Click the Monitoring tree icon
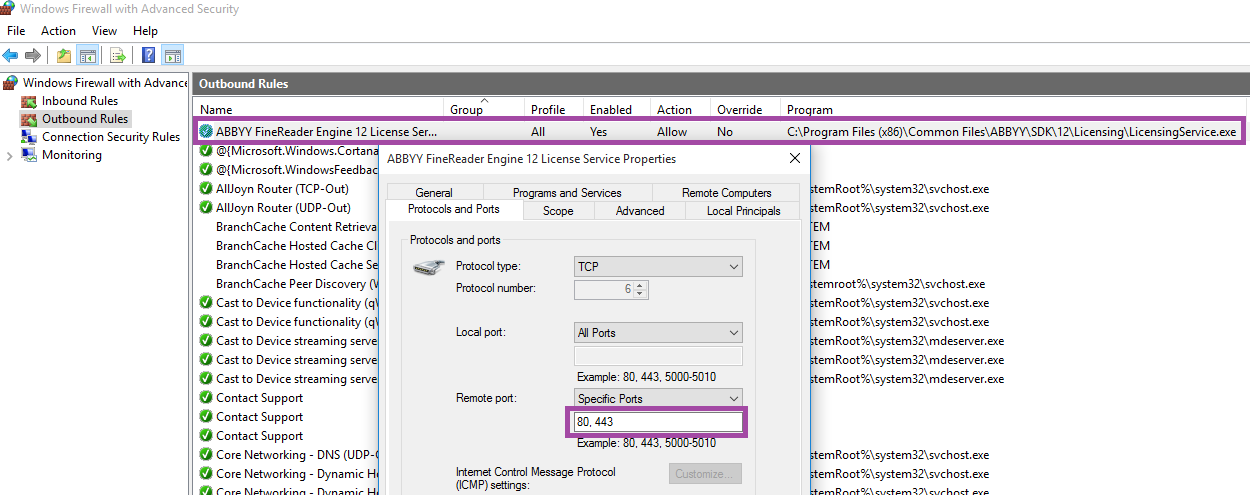The height and width of the screenshot is (495, 1250). [x=29, y=155]
